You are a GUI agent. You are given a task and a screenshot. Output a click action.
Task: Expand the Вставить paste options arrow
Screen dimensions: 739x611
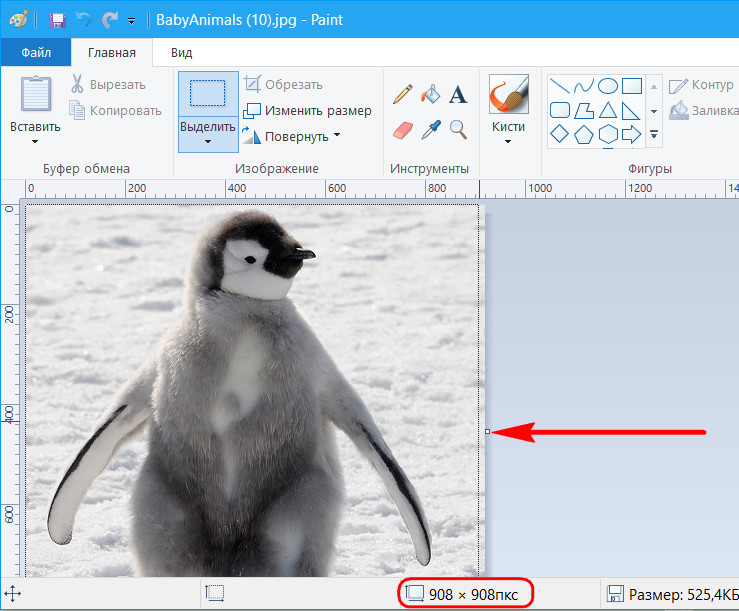pos(35,141)
